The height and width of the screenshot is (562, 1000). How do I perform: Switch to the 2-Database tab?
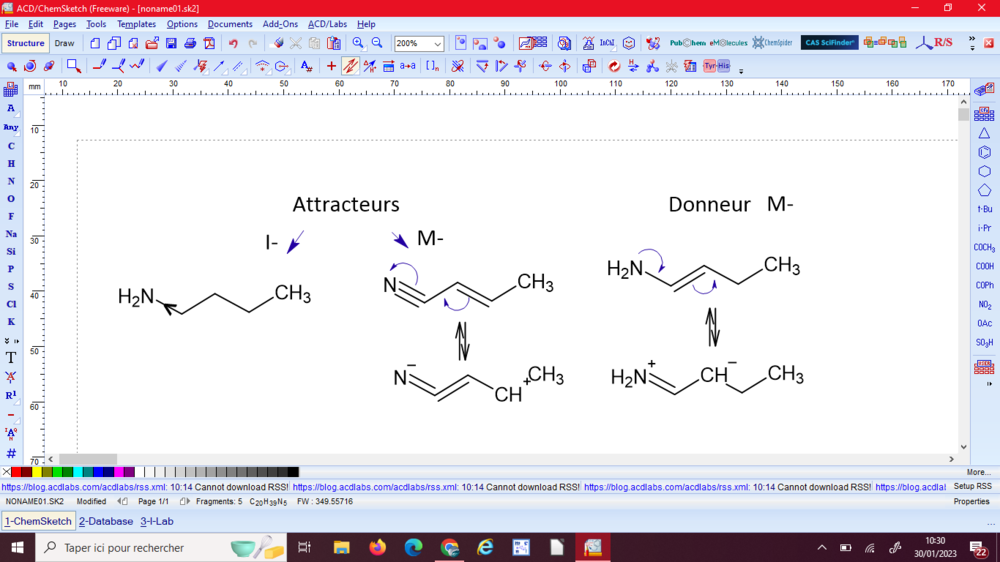[x=106, y=521]
